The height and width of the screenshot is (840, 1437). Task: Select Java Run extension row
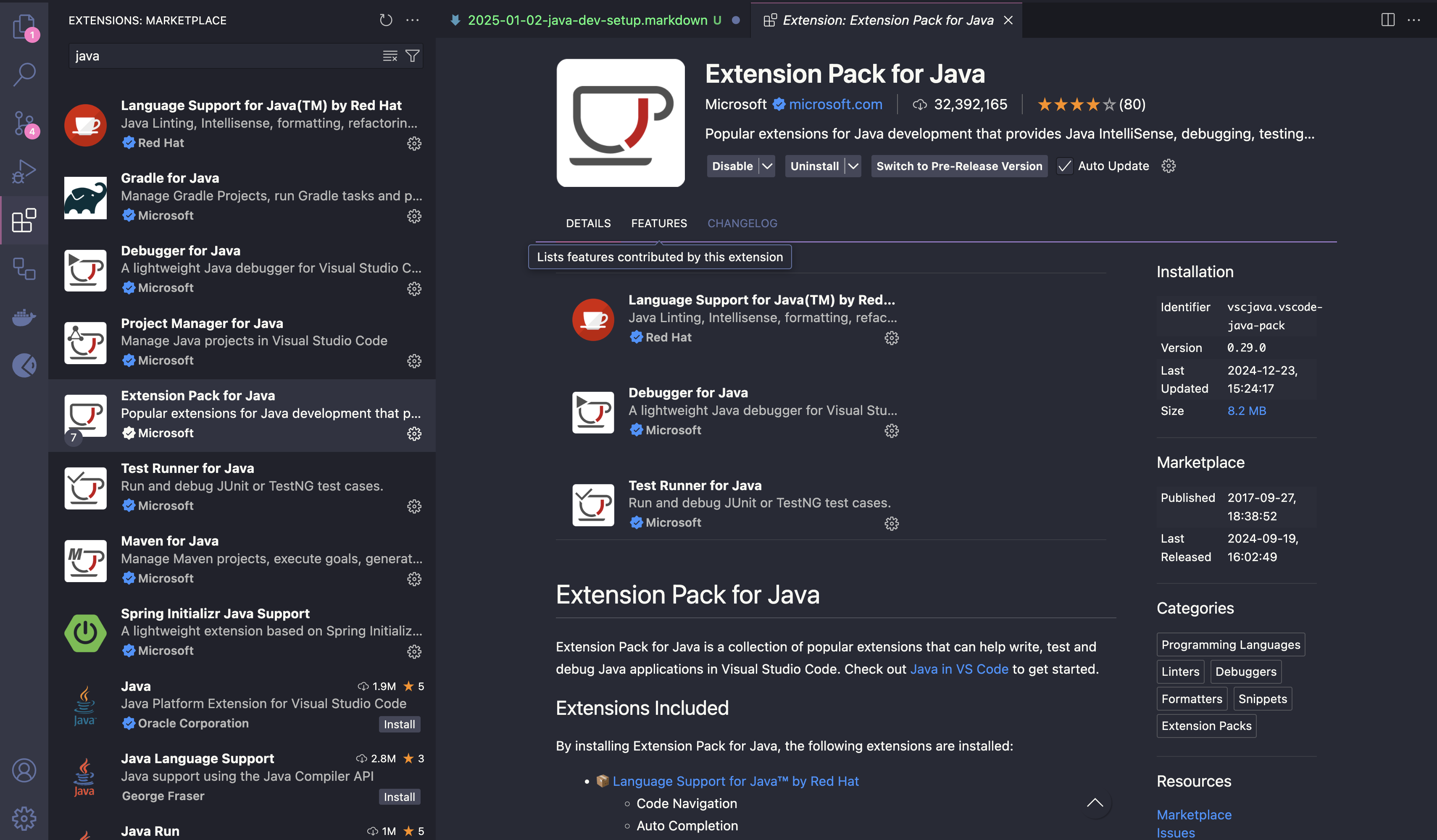[x=242, y=830]
